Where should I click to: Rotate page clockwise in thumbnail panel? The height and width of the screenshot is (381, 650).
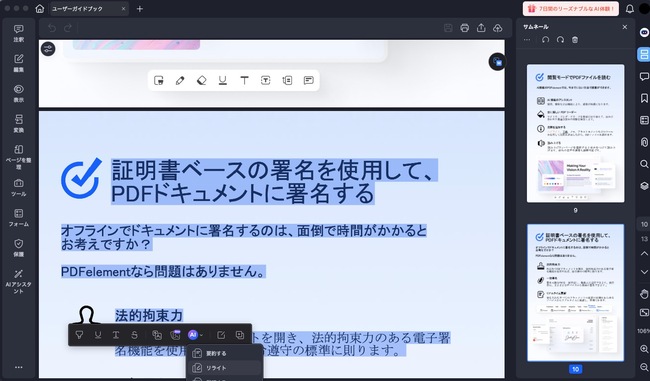pyautogui.click(x=560, y=40)
